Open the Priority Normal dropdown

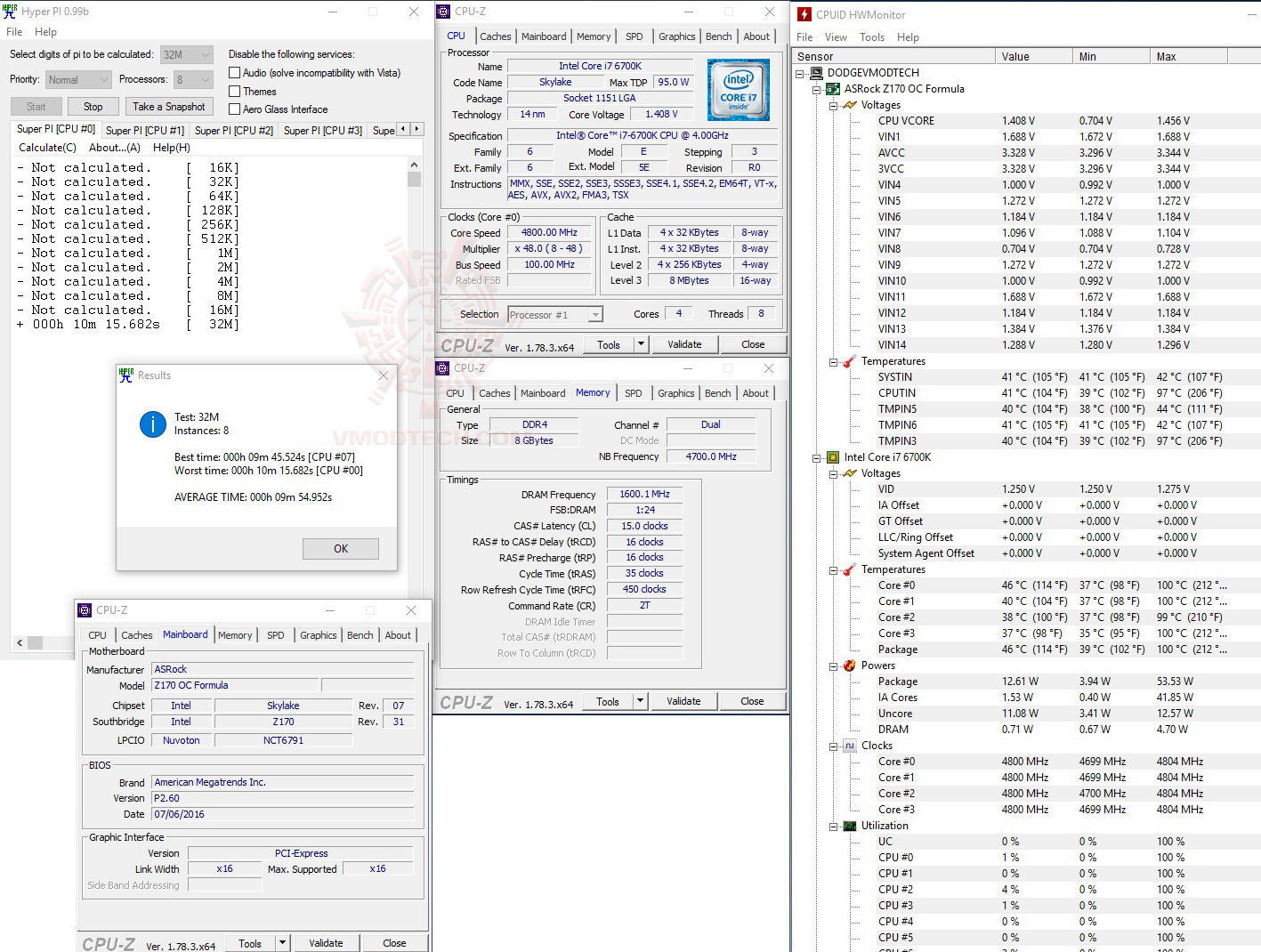coord(78,79)
